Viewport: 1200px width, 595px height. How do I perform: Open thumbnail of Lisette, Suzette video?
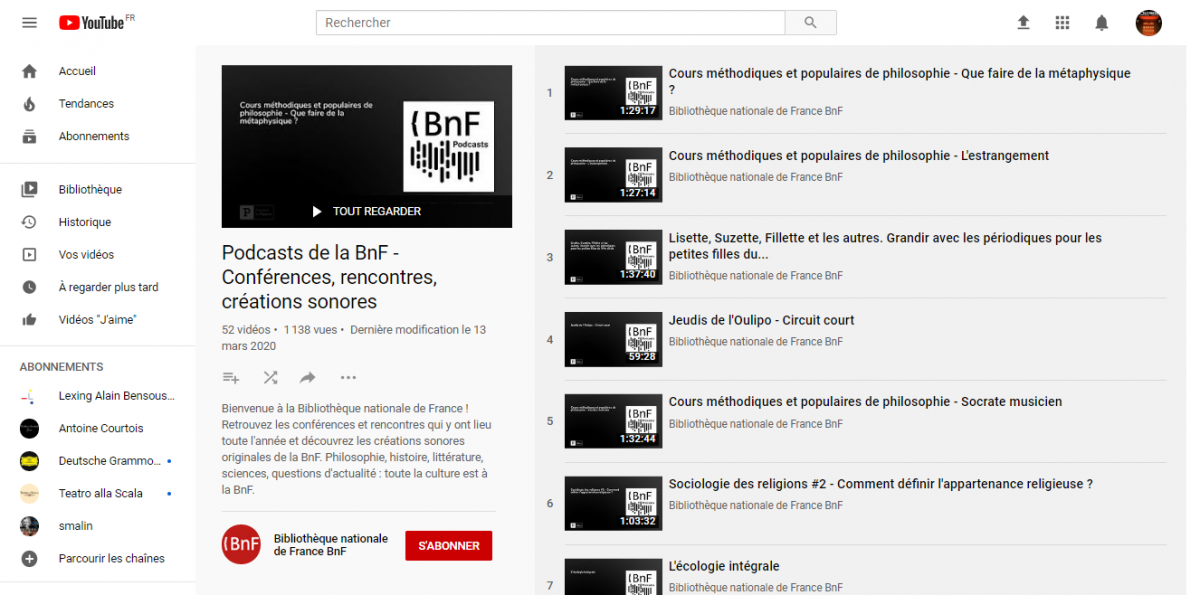coord(613,257)
